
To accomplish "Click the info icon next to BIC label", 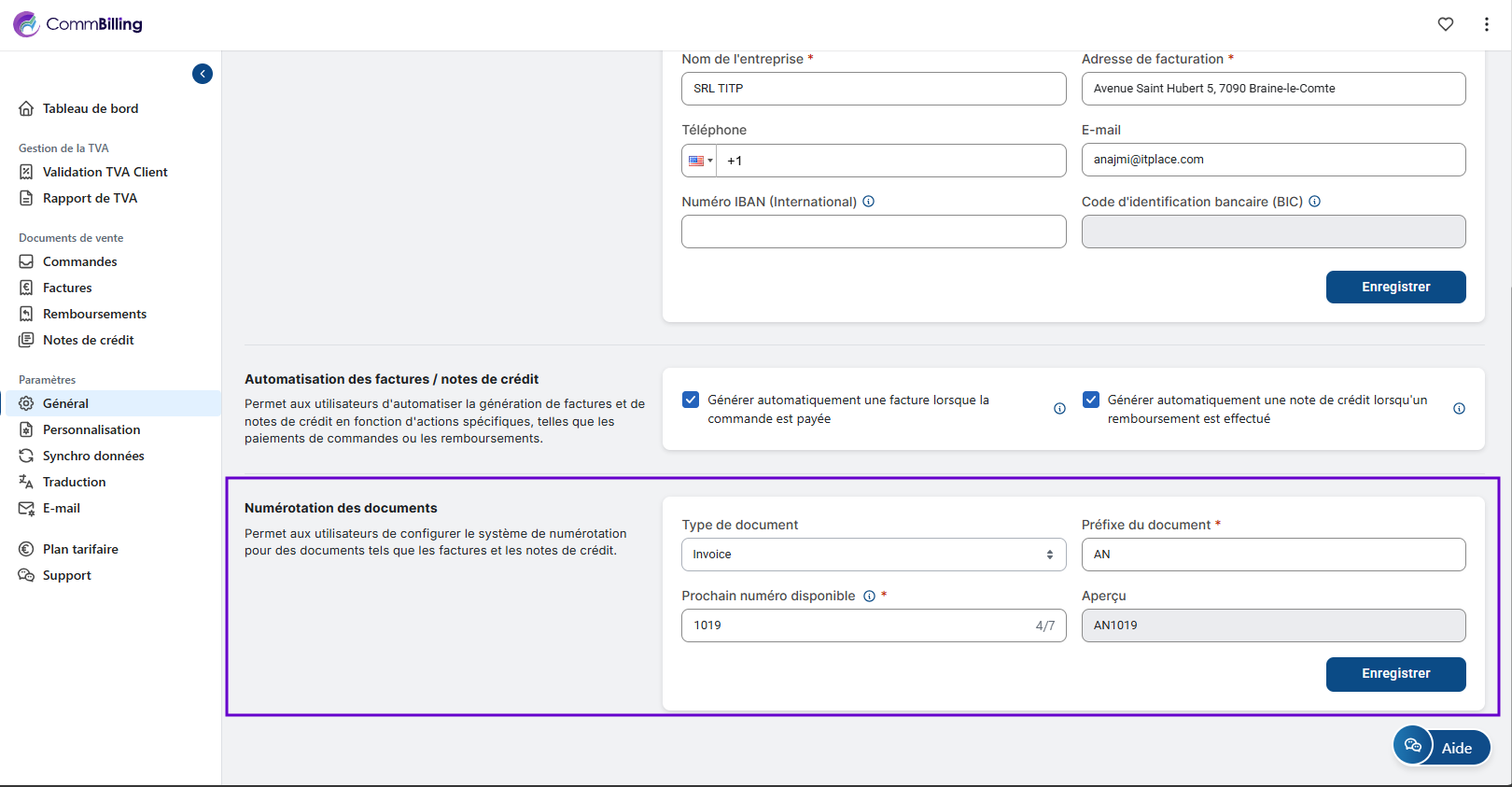I will click(x=1314, y=202).
